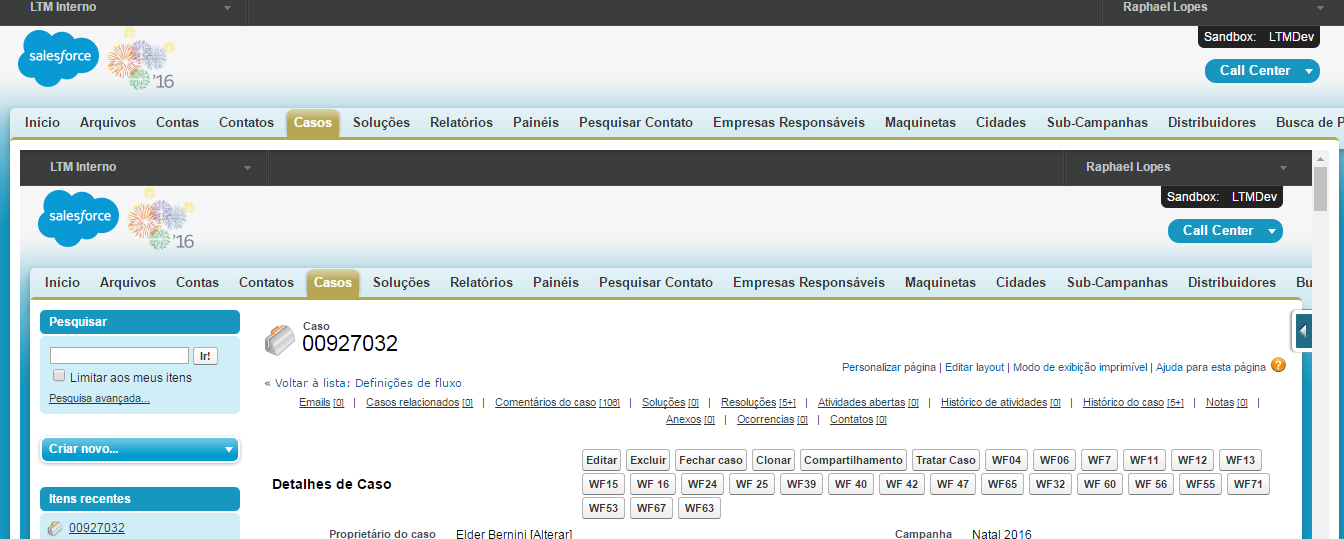Click the outer Sandbox LTMDev label
The width and height of the screenshot is (1344, 539).
(x=1259, y=37)
